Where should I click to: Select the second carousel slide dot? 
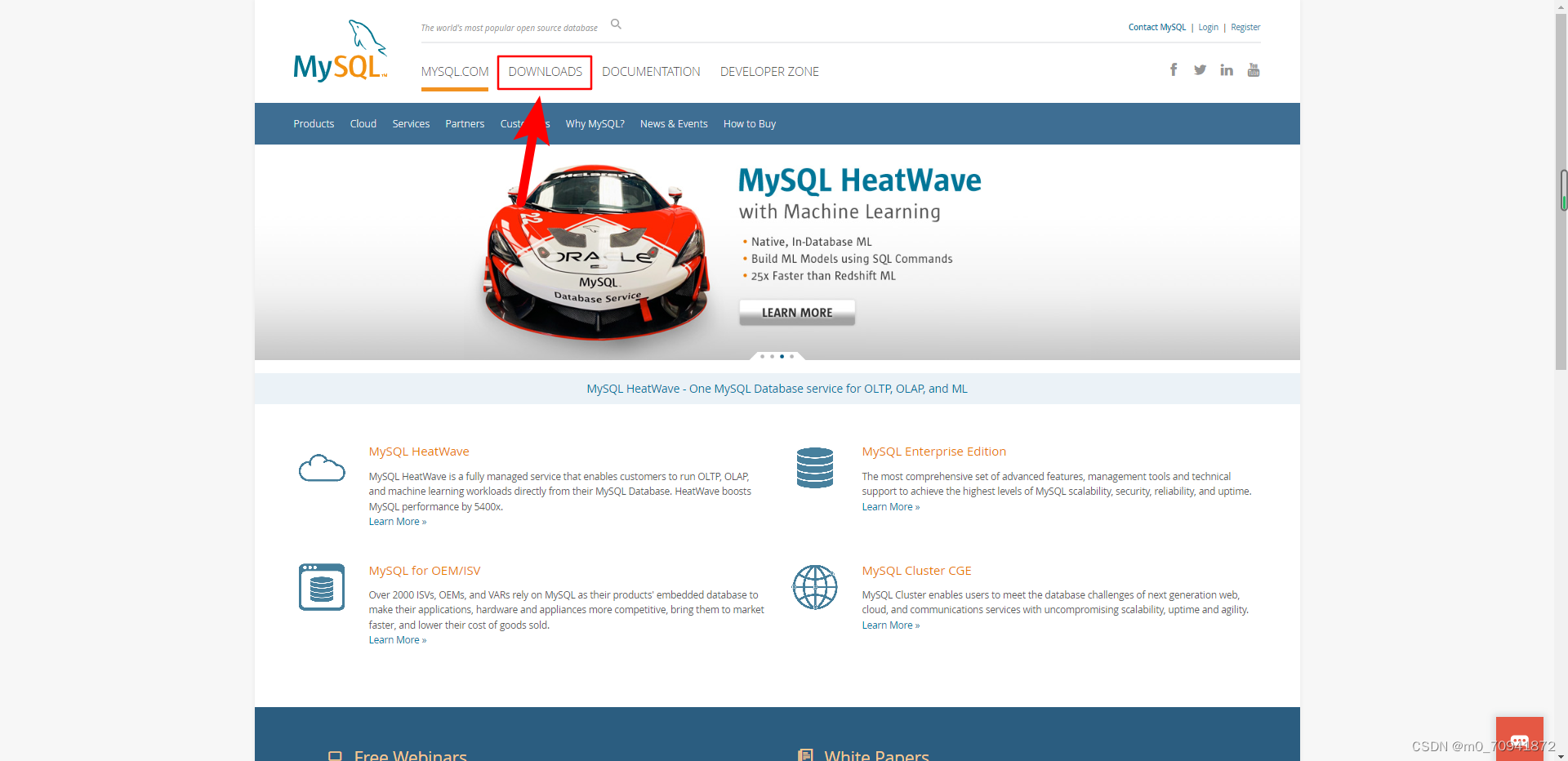(x=772, y=357)
